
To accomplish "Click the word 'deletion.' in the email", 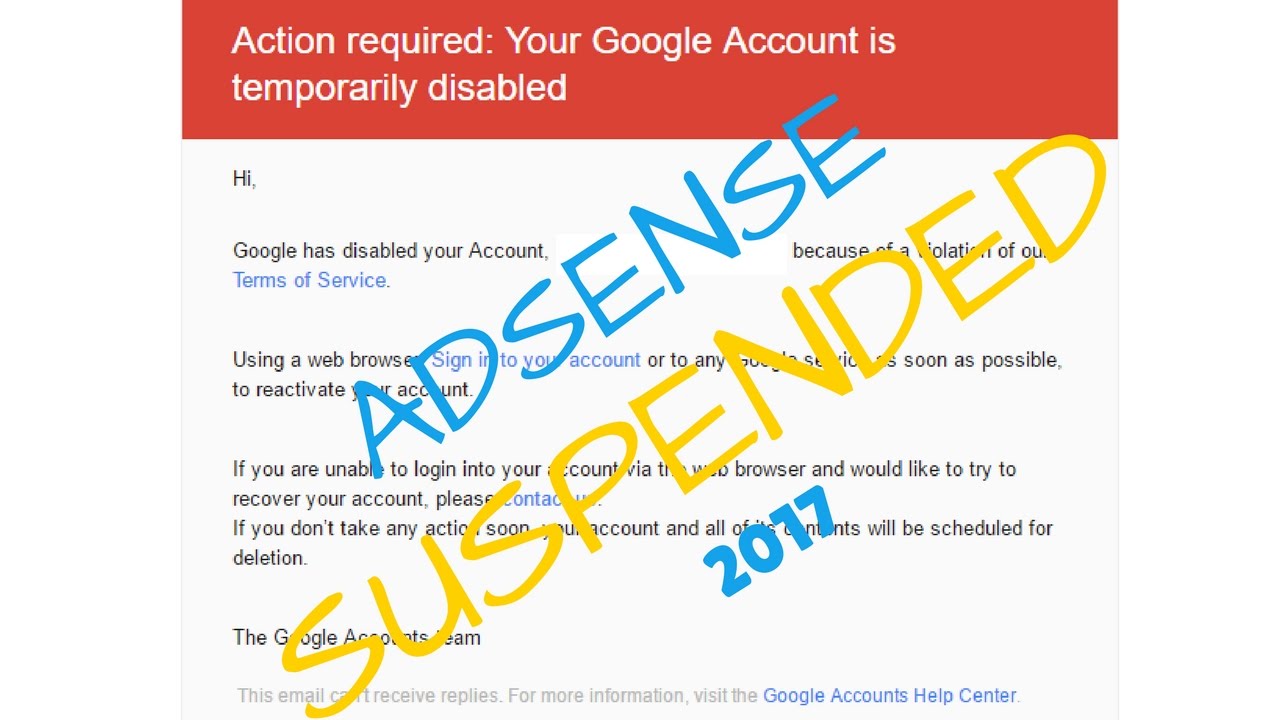I will (x=270, y=558).
